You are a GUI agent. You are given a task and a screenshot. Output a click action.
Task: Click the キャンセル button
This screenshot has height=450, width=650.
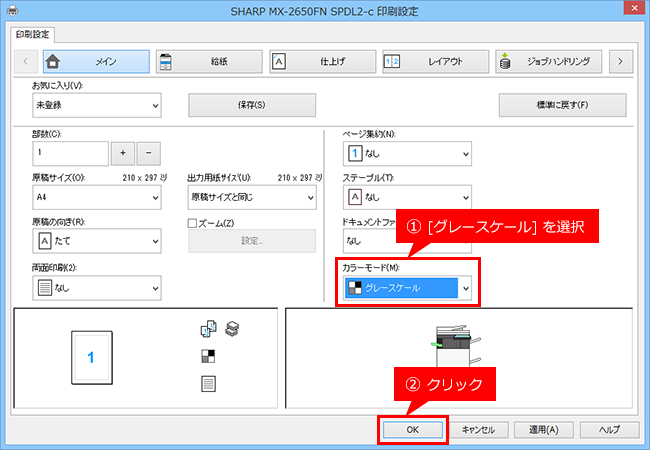(478, 430)
